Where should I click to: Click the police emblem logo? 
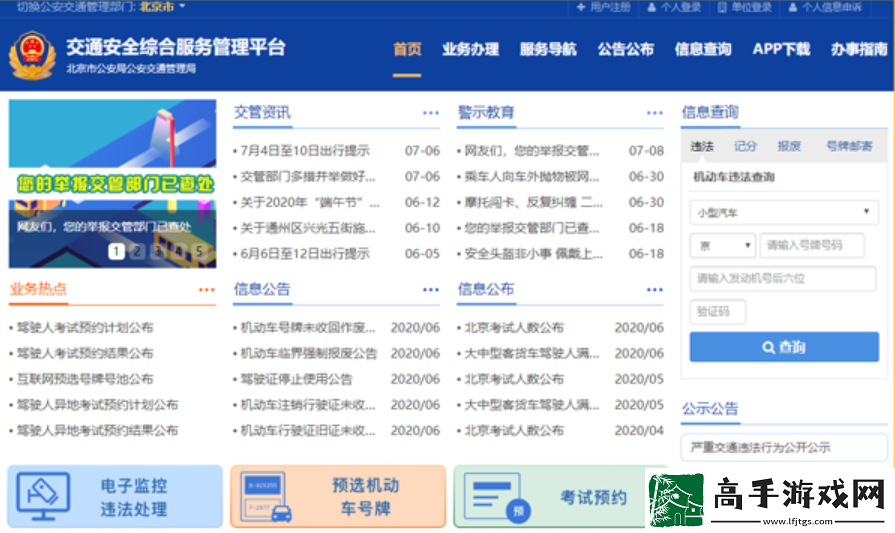(33, 55)
